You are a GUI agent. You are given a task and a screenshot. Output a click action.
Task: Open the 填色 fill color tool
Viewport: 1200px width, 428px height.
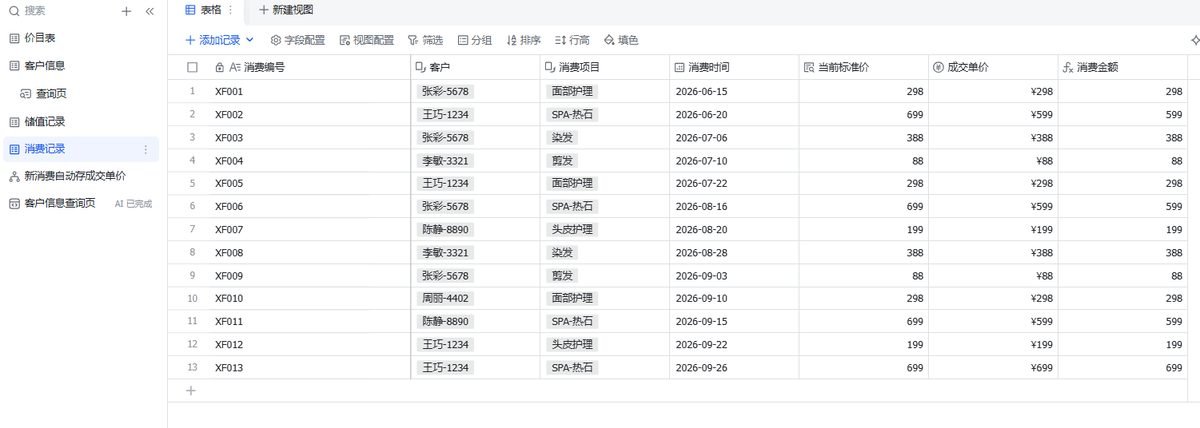click(x=621, y=40)
